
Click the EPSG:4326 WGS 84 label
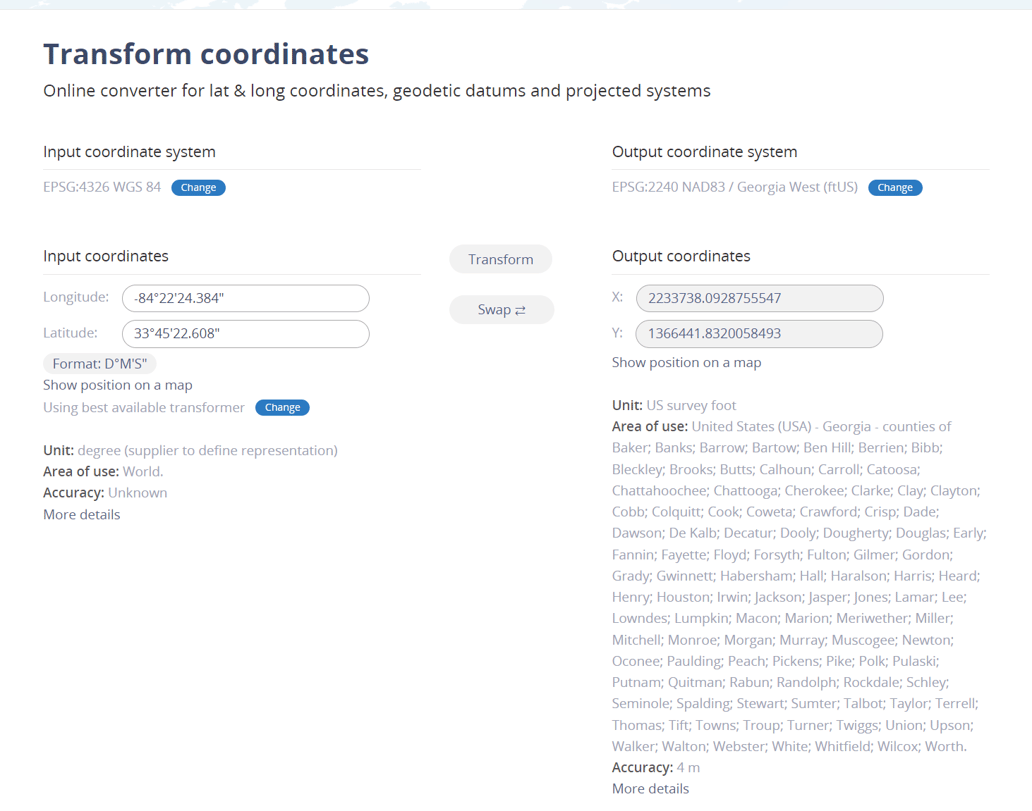coord(101,187)
